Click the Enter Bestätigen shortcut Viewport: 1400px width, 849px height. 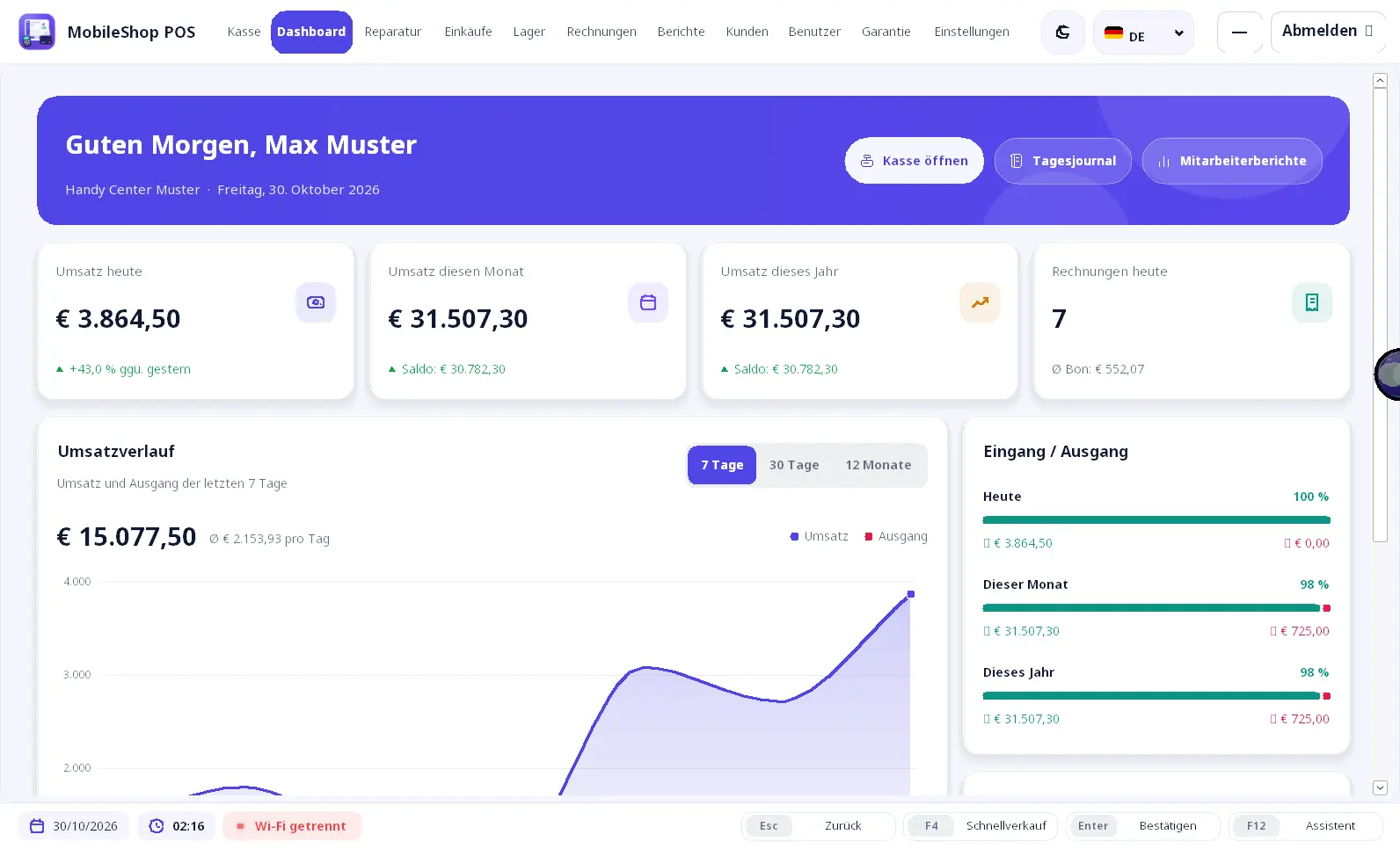(1143, 826)
